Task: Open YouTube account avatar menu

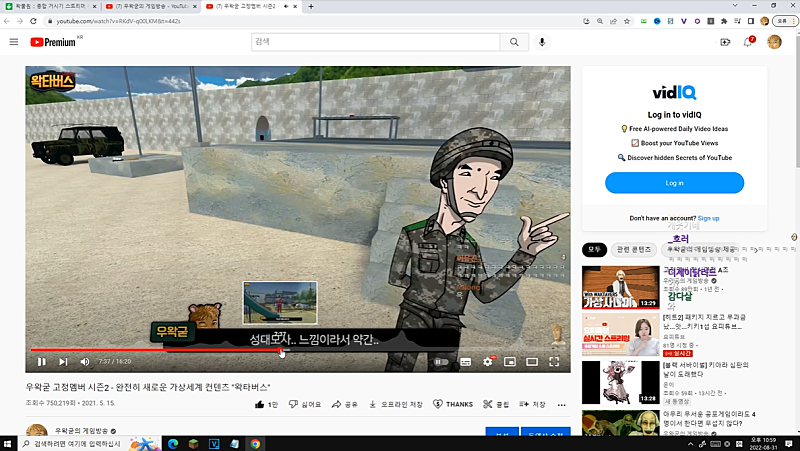Action: pyautogui.click(x=774, y=42)
